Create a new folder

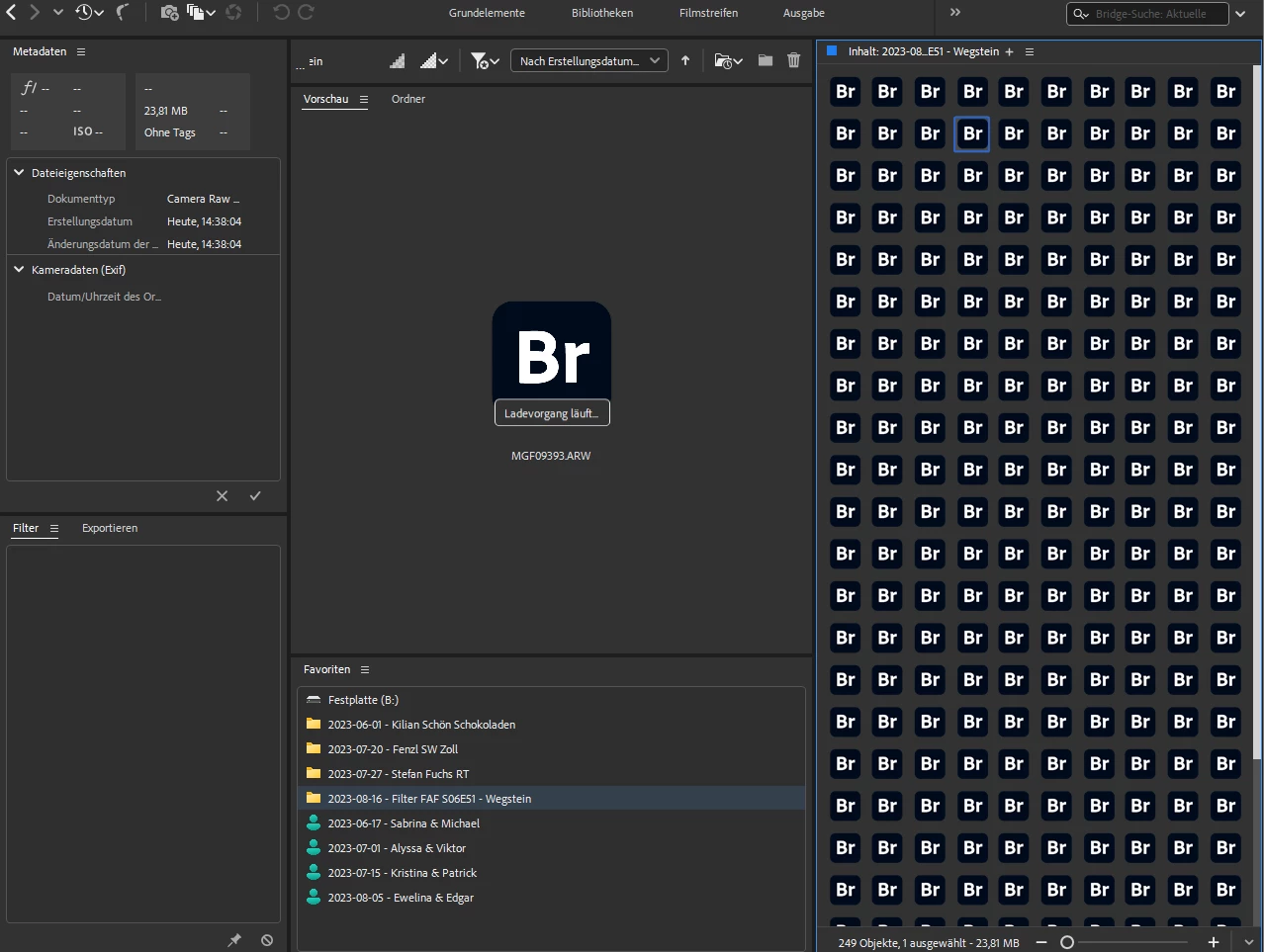pyautogui.click(x=766, y=61)
